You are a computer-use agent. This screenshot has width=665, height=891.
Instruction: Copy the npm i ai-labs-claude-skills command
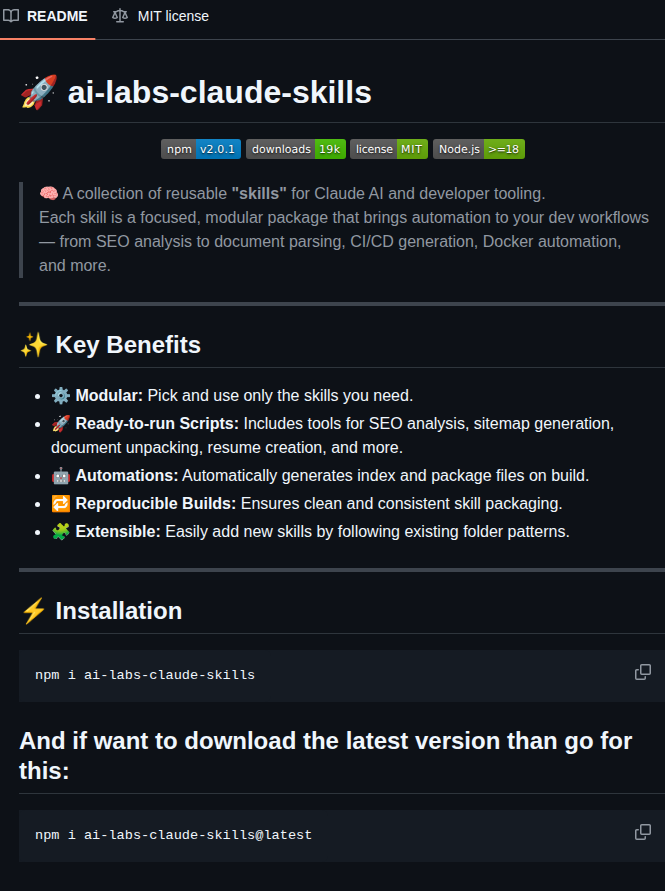(x=643, y=672)
